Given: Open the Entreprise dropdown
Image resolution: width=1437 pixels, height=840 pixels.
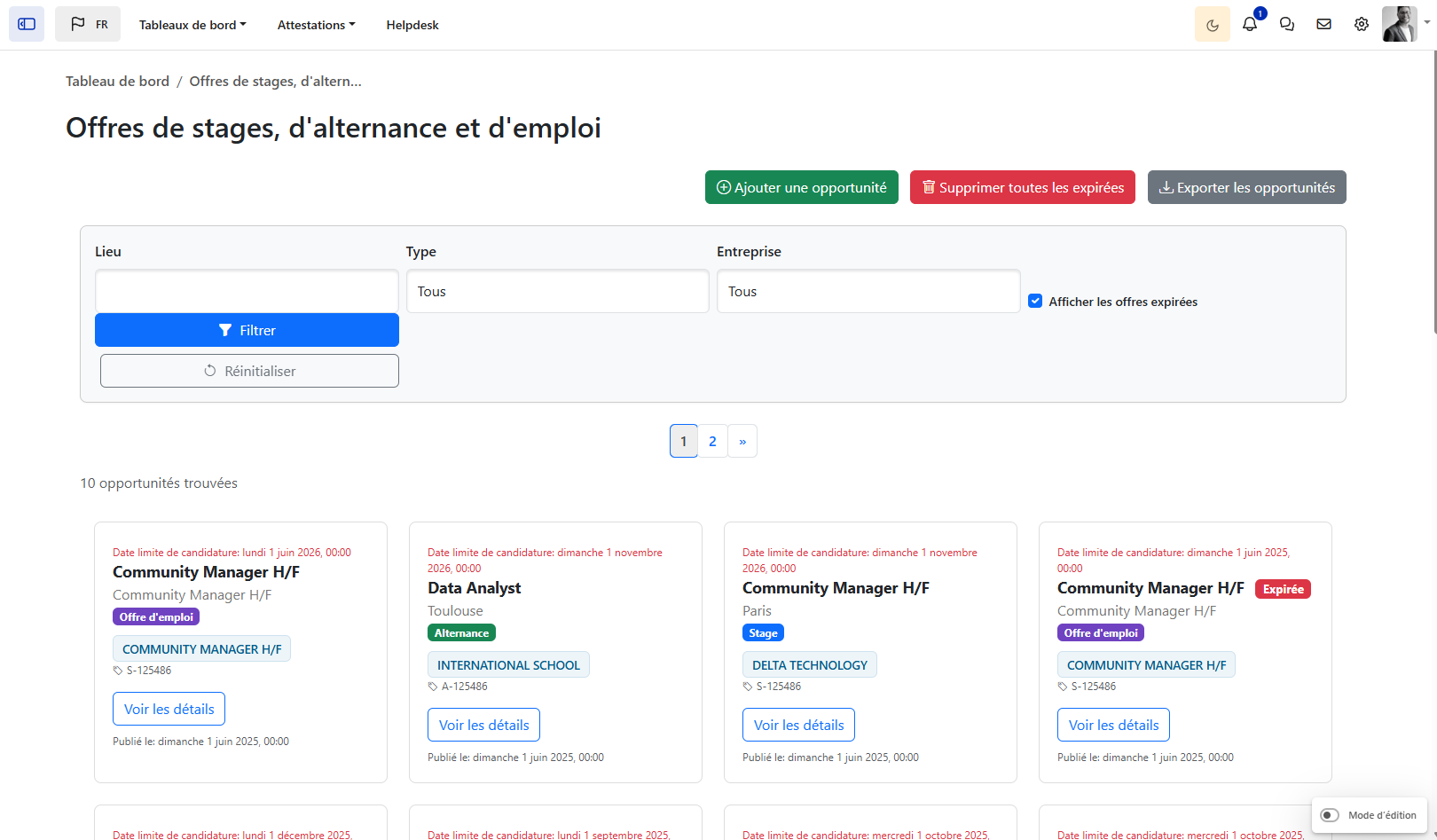Looking at the screenshot, I should [x=868, y=291].
